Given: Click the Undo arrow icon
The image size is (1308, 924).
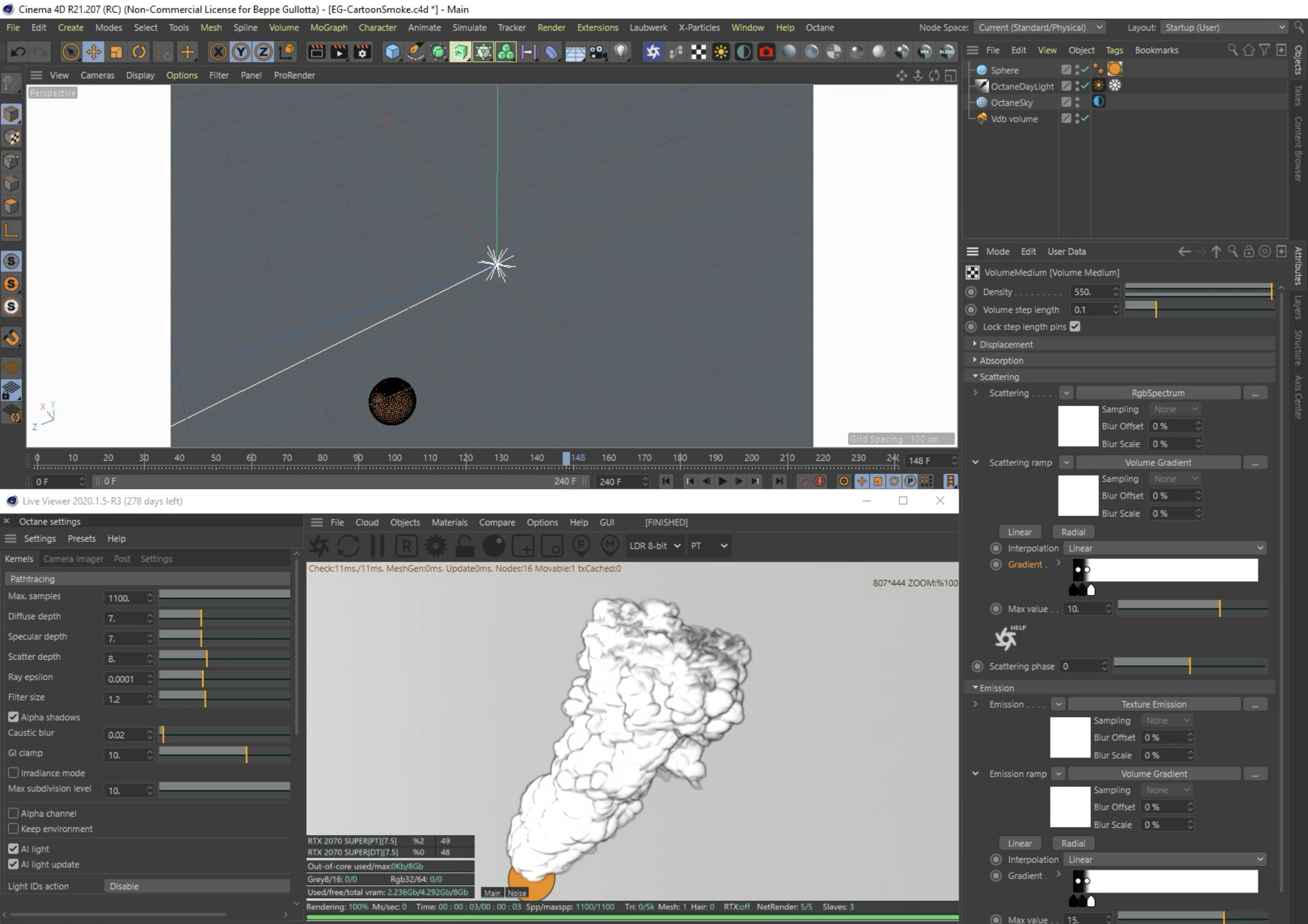Looking at the screenshot, I should 18,52.
